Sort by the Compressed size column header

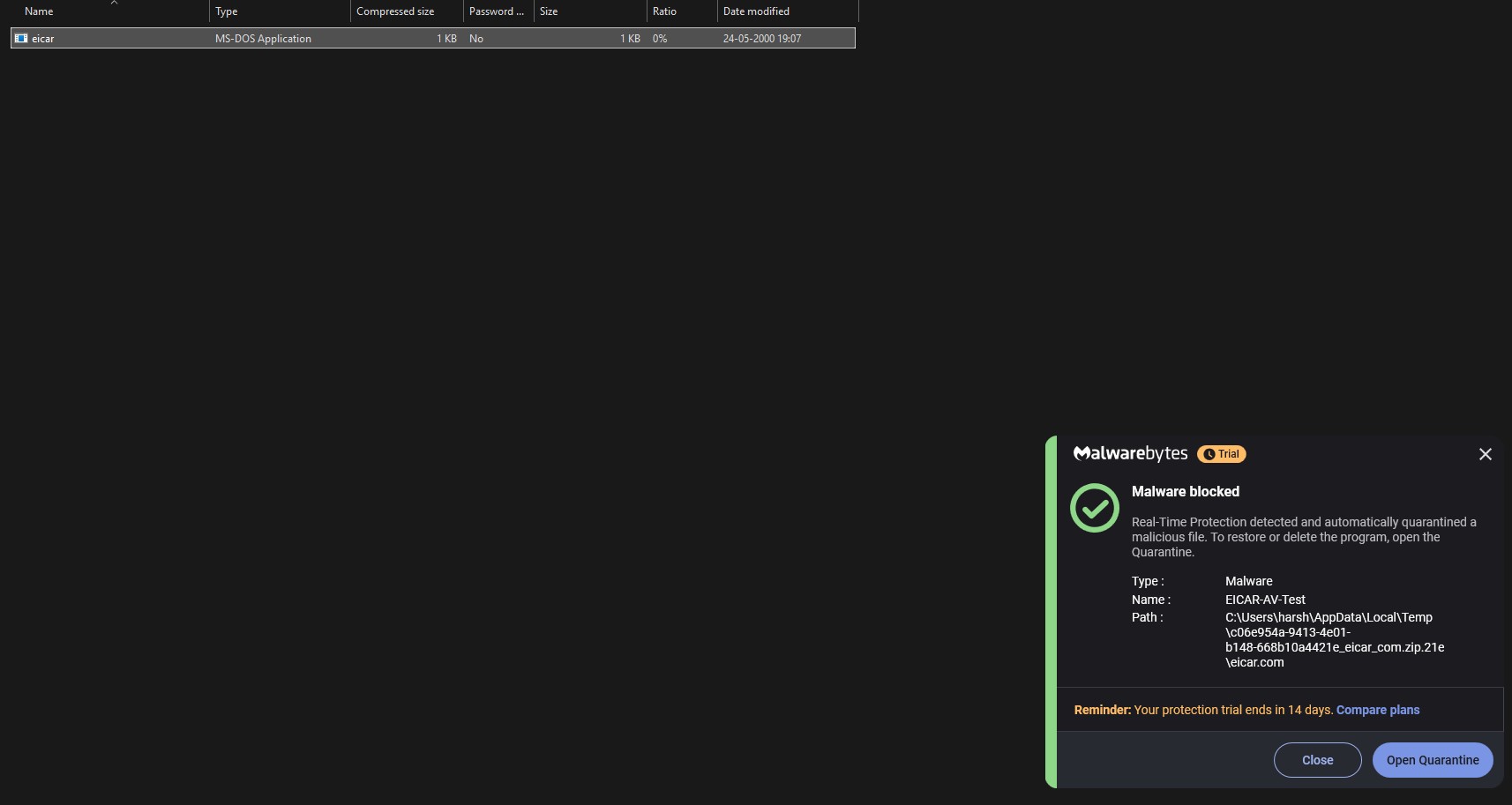click(407, 11)
